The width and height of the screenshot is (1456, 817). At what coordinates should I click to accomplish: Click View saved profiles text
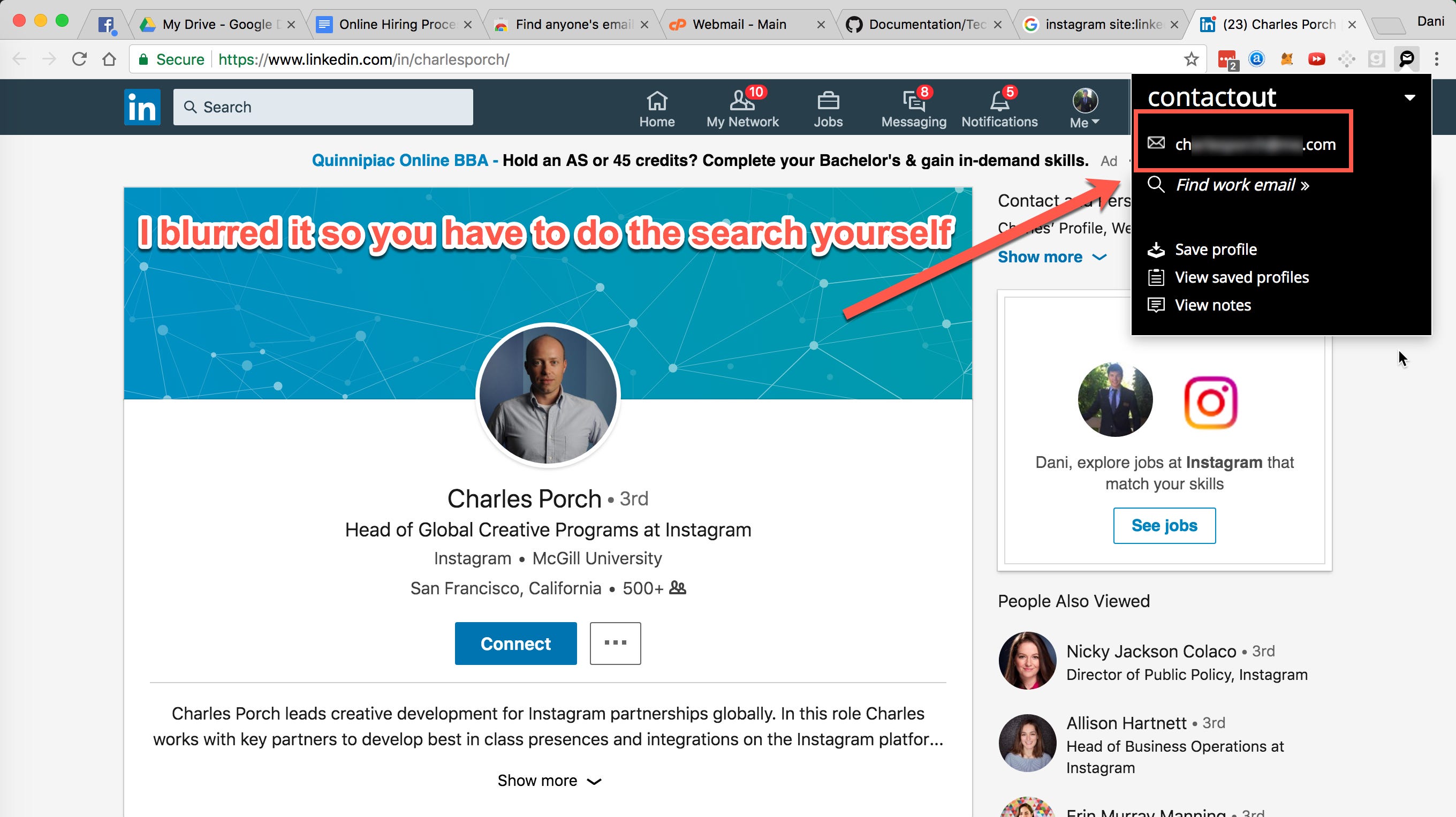click(x=1241, y=277)
